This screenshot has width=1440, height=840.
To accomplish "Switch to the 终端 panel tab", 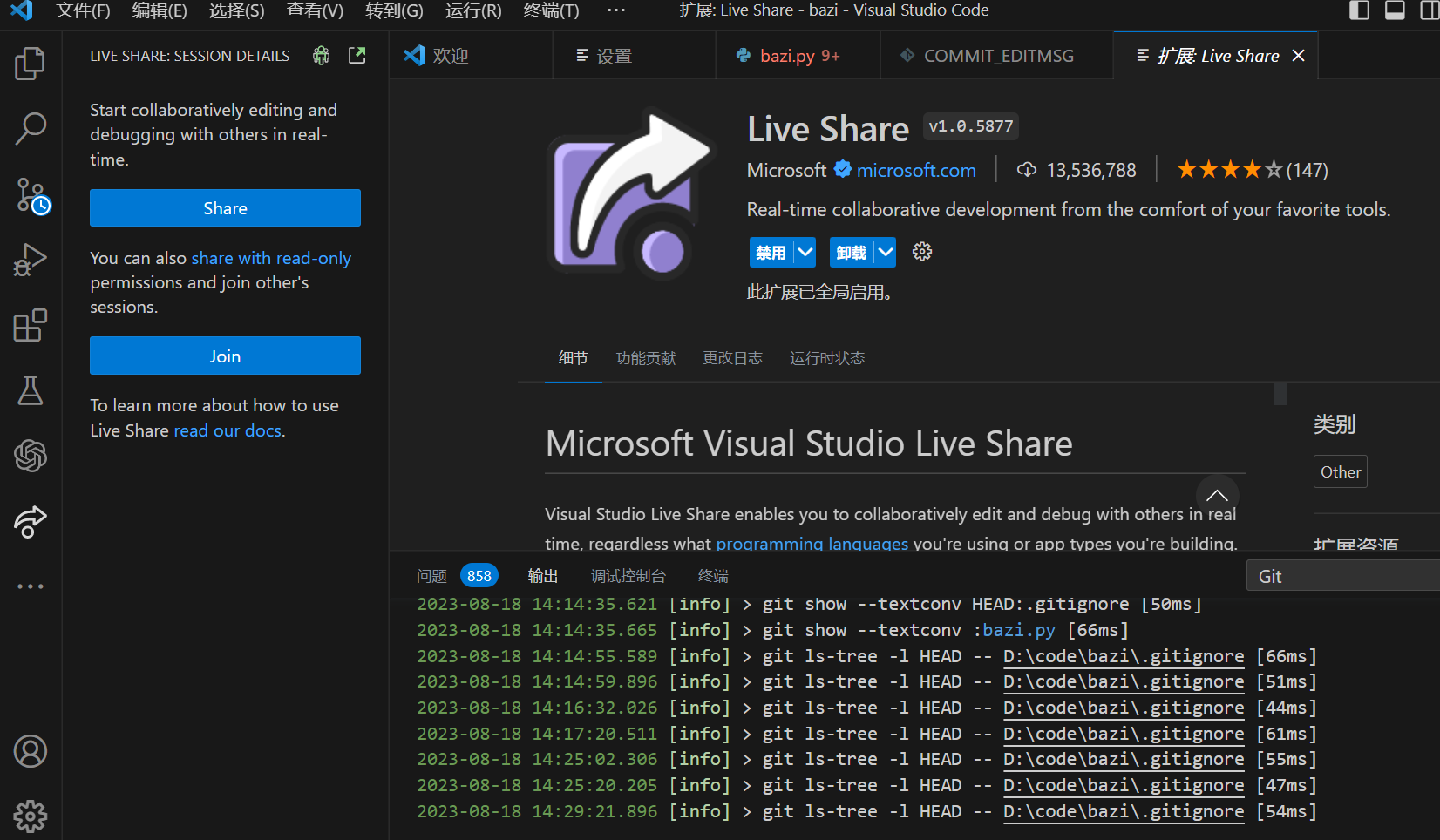I will click(713, 576).
